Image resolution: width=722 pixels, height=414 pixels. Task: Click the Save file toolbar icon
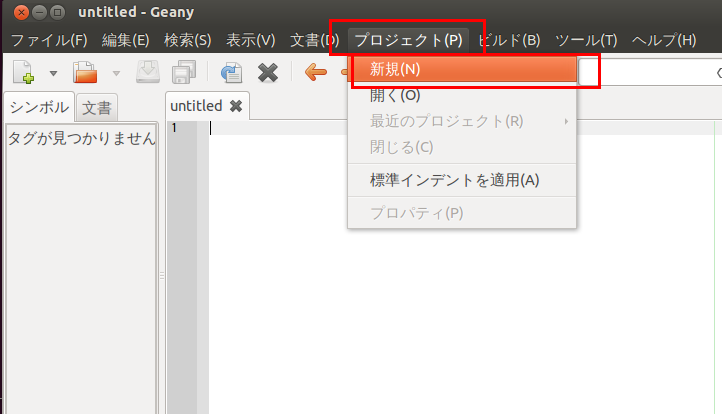point(148,72)
